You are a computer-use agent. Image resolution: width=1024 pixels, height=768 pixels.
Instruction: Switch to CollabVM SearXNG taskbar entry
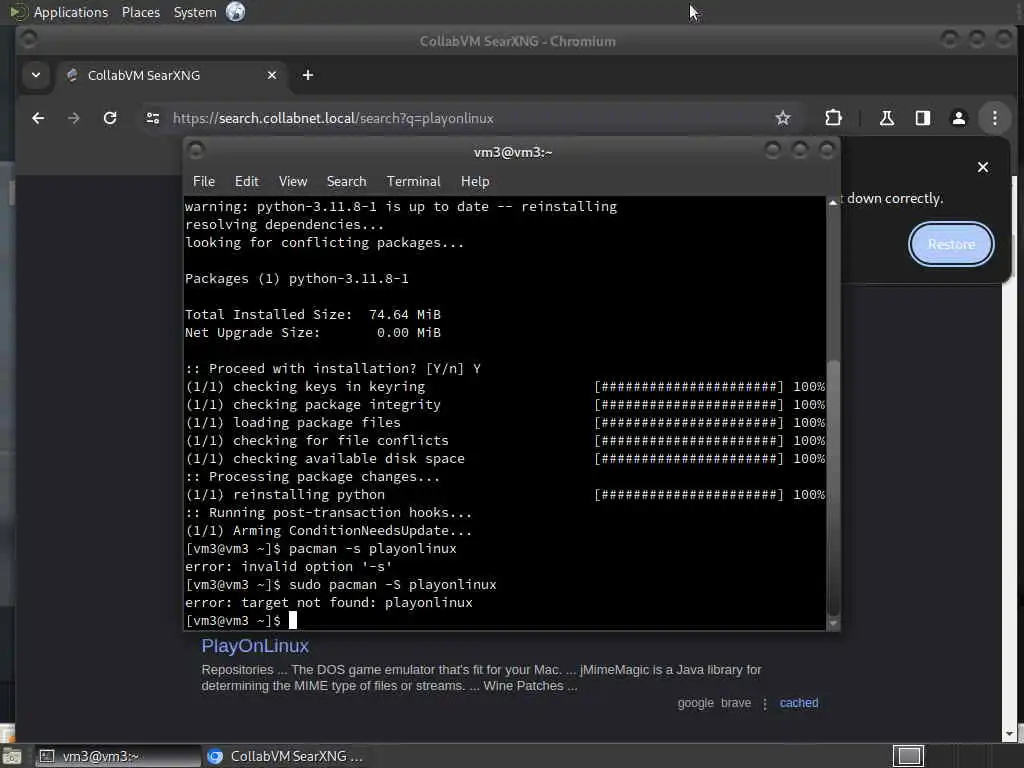coord(285,756)
